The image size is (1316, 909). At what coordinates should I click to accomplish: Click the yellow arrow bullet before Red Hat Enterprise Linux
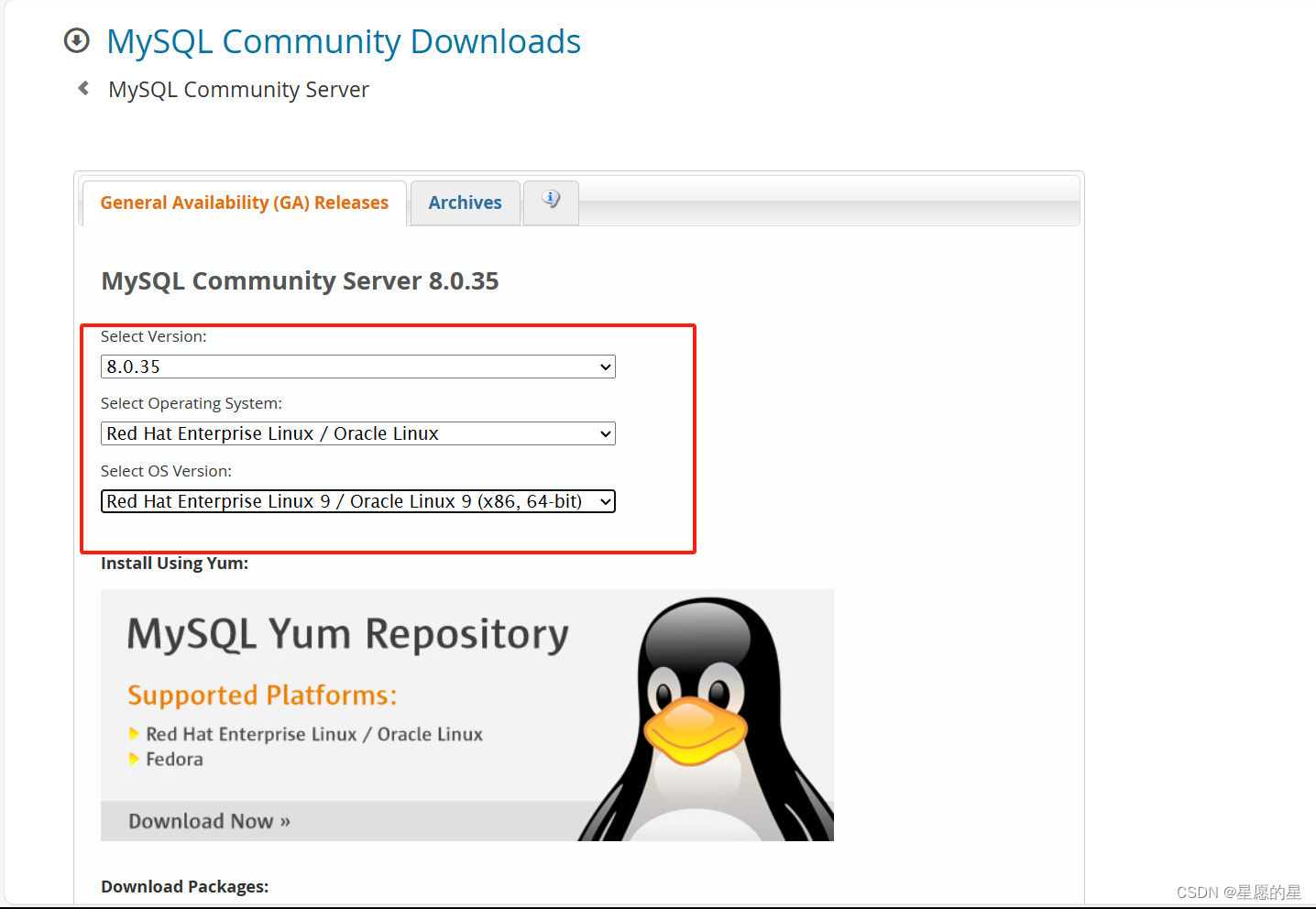tap(137, 734)
